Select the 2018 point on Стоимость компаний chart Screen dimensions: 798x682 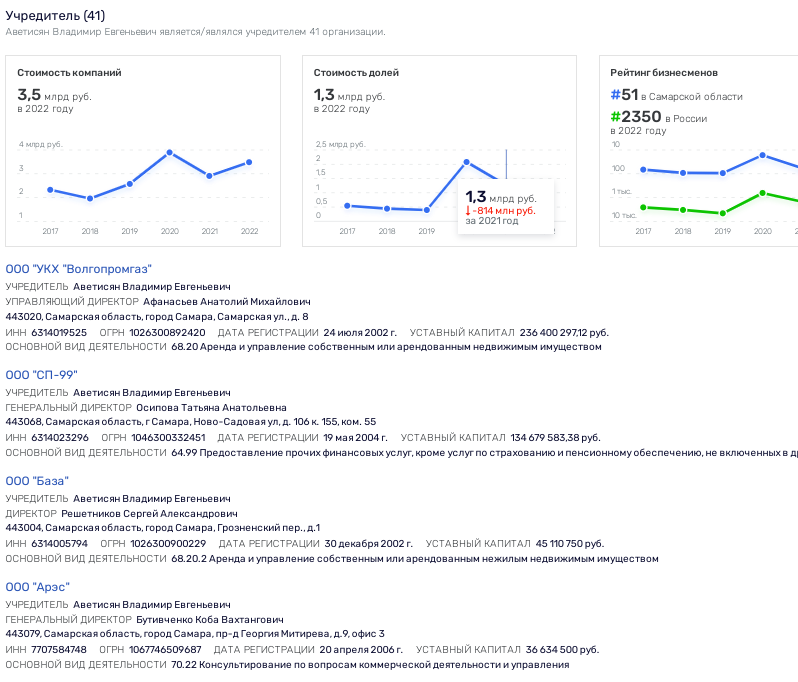pyautogui.click(x=90, y=198)
